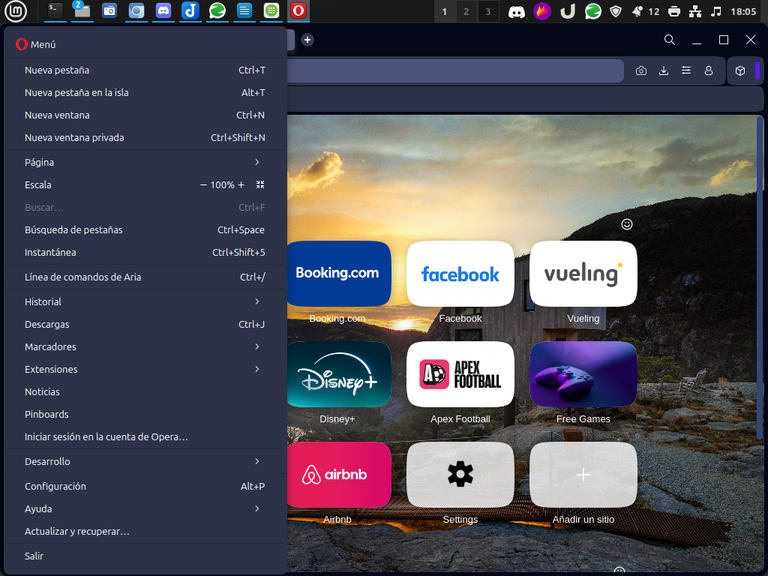This screenshot has height=576, width=768.
Task: Select Nueva pestaña en la isla
Action: (145, 93)
